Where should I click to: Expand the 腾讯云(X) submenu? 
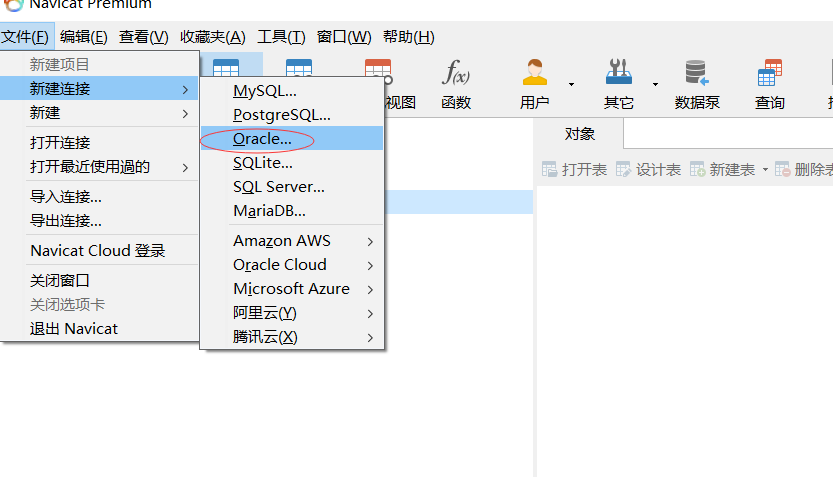(x=370, y=338)
